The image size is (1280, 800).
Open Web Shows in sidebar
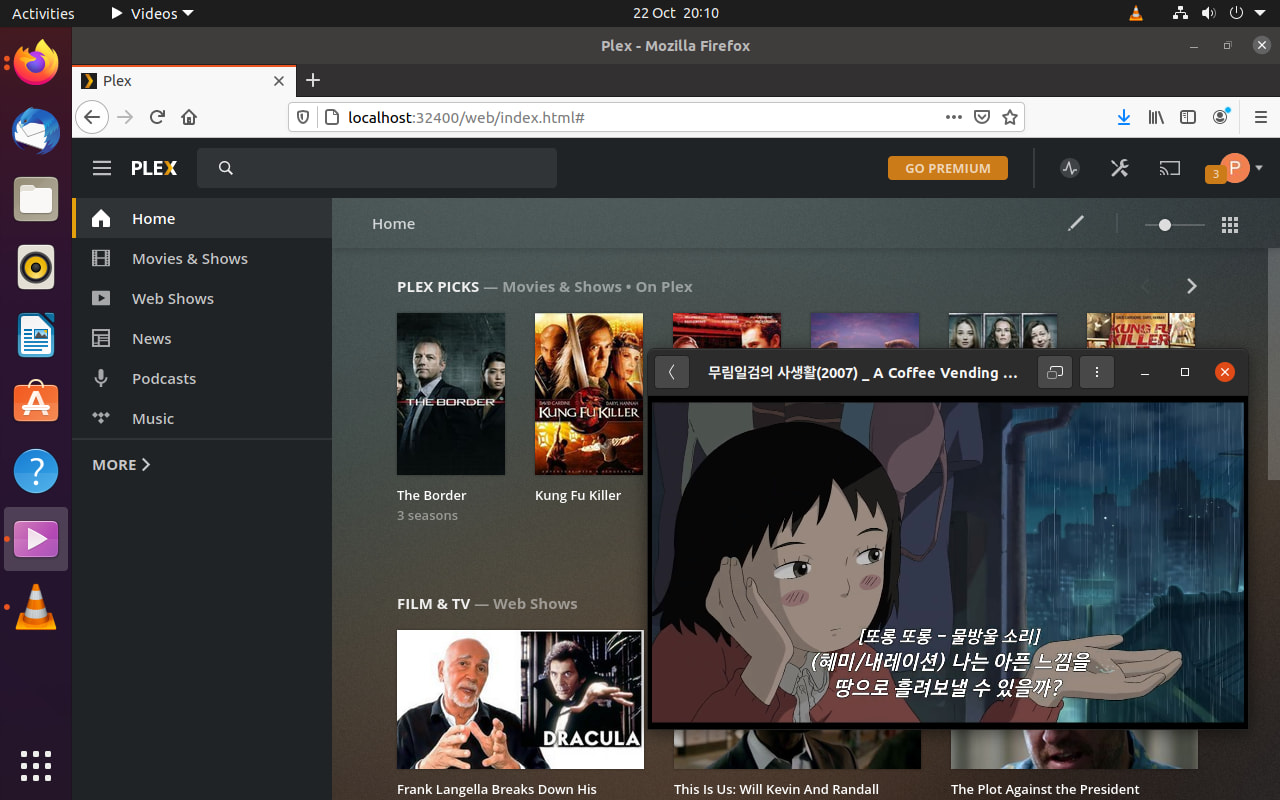click(x=202, y=298)
